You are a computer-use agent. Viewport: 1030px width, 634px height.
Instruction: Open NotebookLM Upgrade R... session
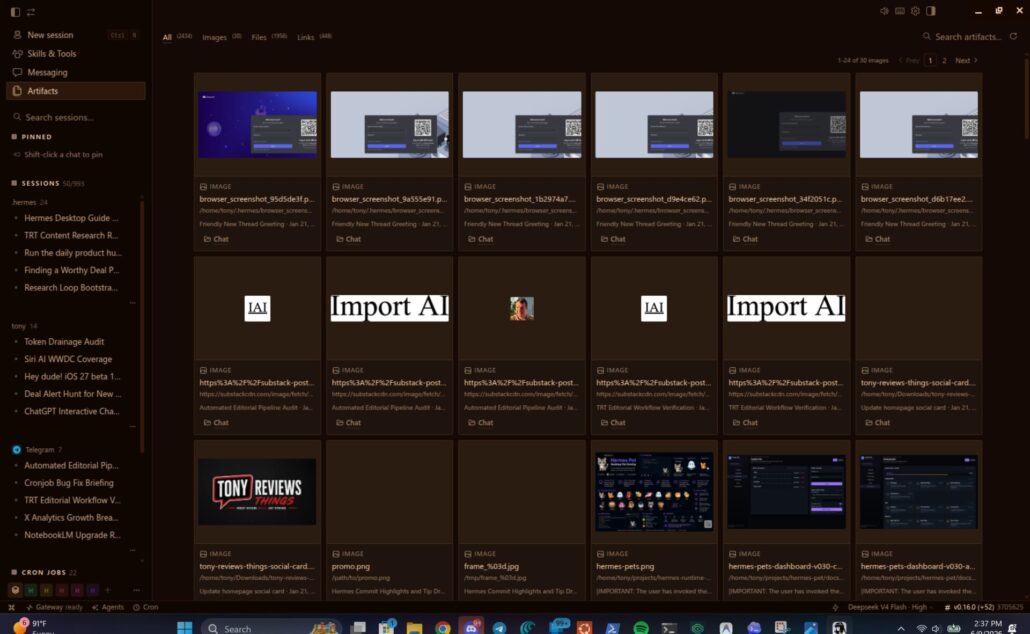[72, 535]
